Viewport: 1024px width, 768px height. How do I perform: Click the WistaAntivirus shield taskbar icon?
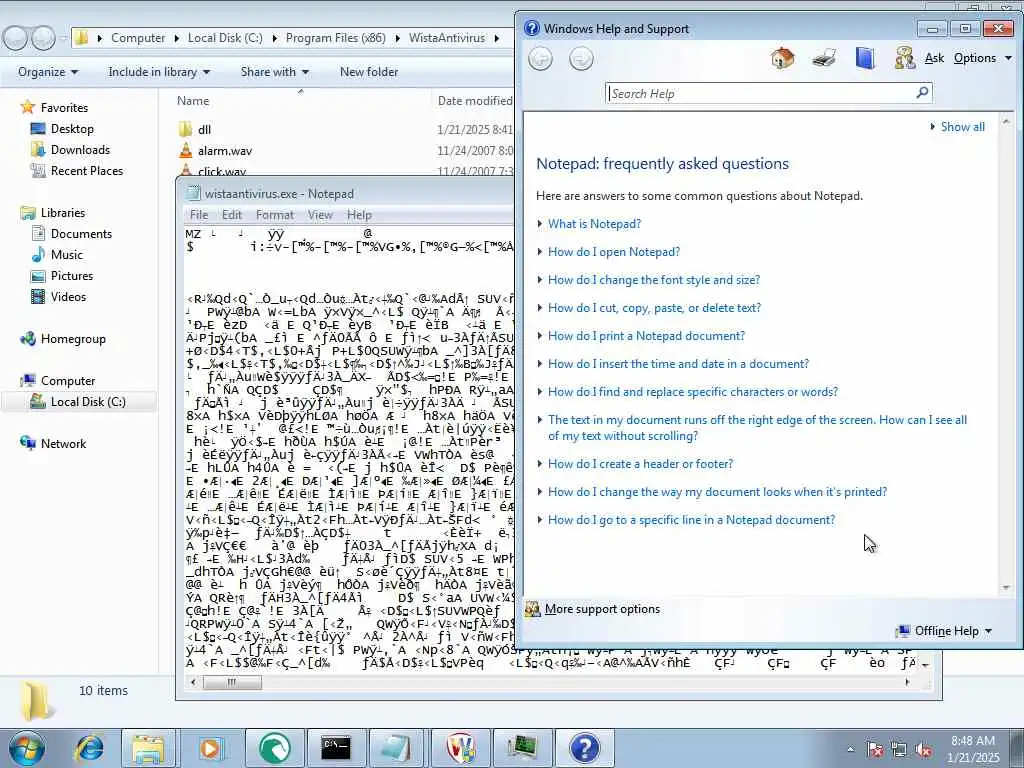(x=460, y=748)
